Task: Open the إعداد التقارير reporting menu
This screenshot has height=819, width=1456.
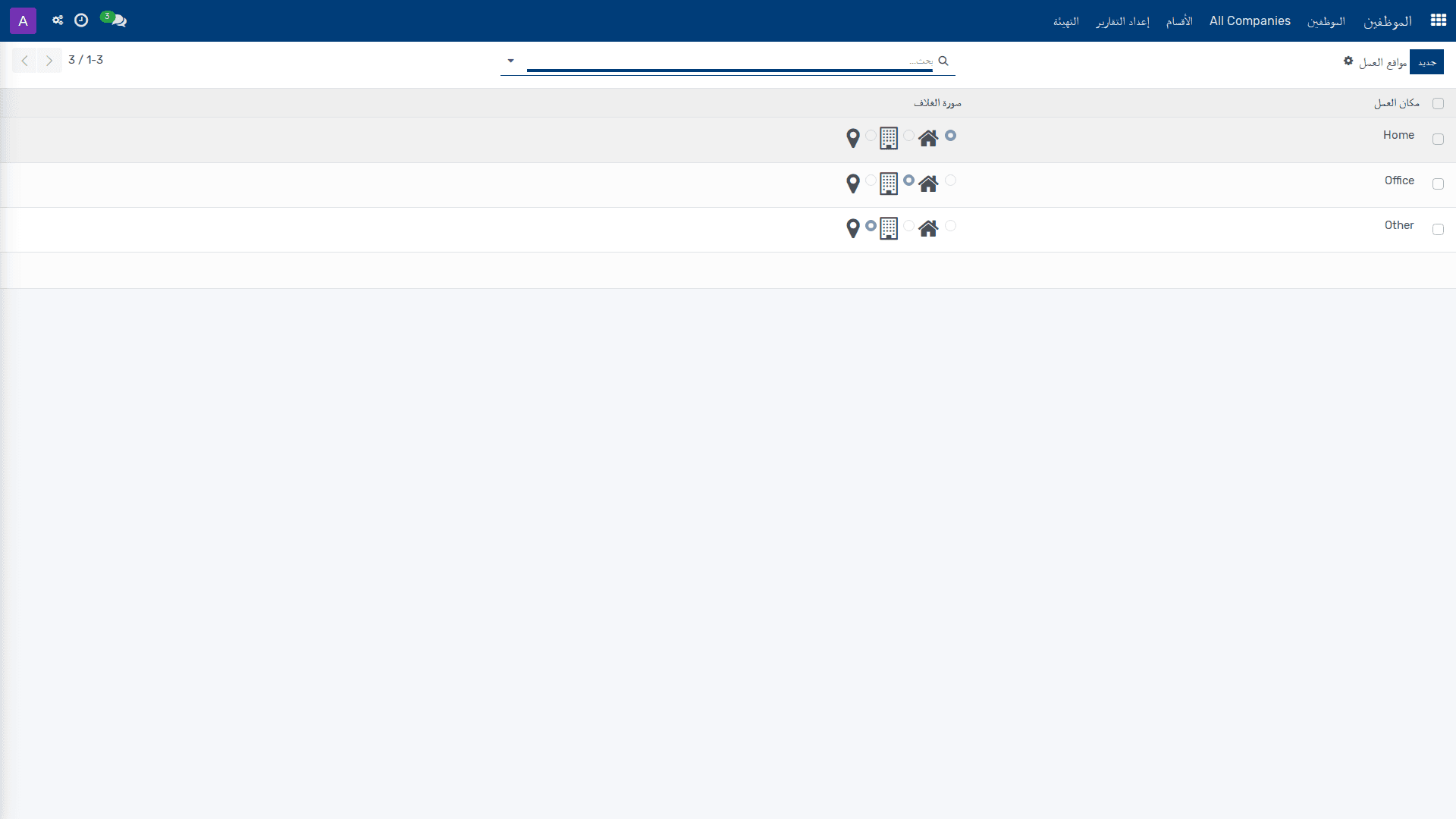Action: point(1122,21)
